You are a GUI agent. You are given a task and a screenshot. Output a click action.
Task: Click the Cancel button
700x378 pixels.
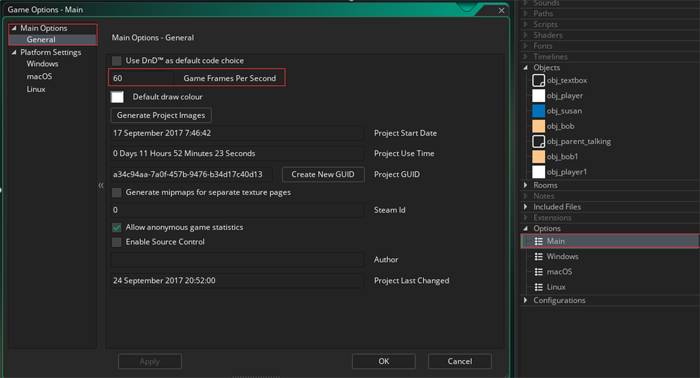coord(460,361)
